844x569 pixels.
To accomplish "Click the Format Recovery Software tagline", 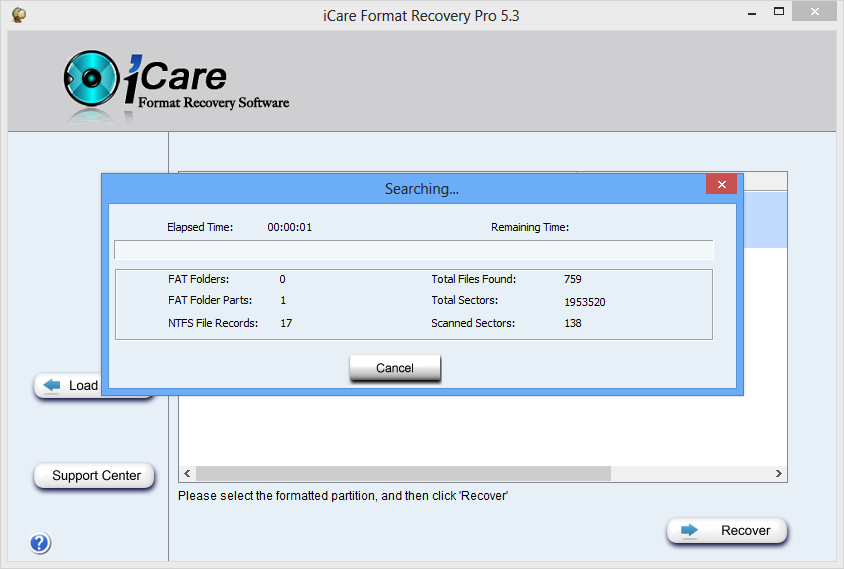I will coord(214,102).
